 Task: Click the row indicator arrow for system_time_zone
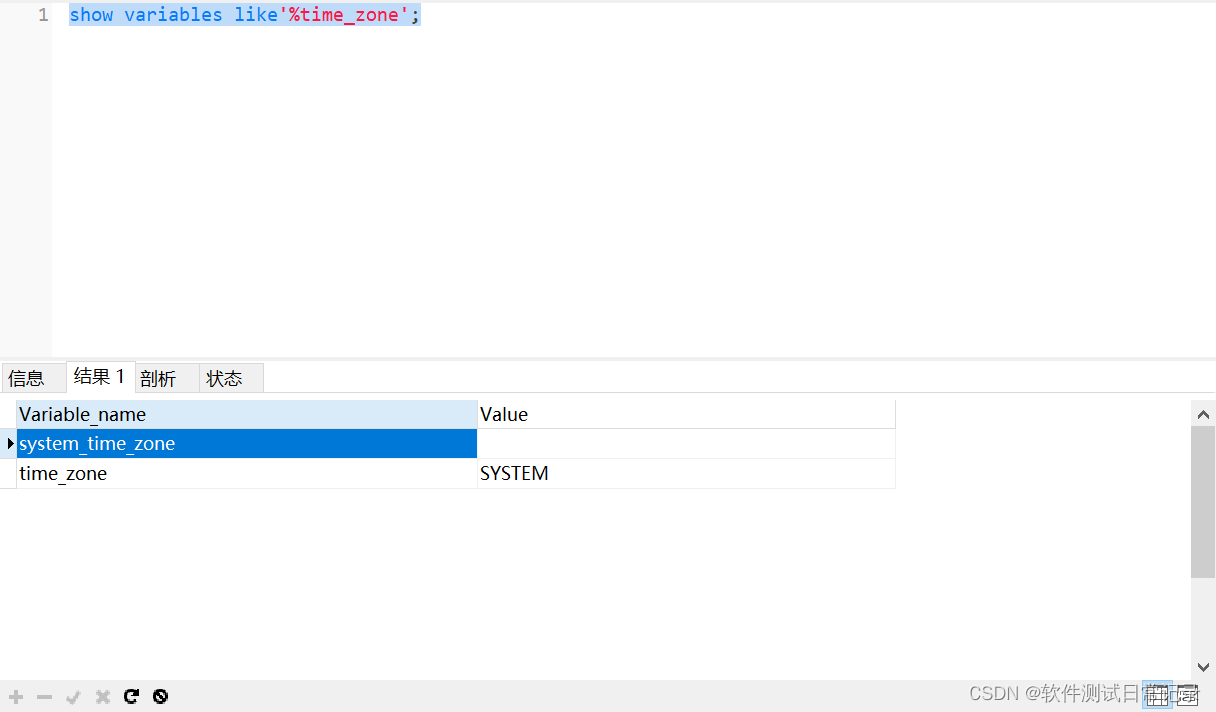[9, 443]
